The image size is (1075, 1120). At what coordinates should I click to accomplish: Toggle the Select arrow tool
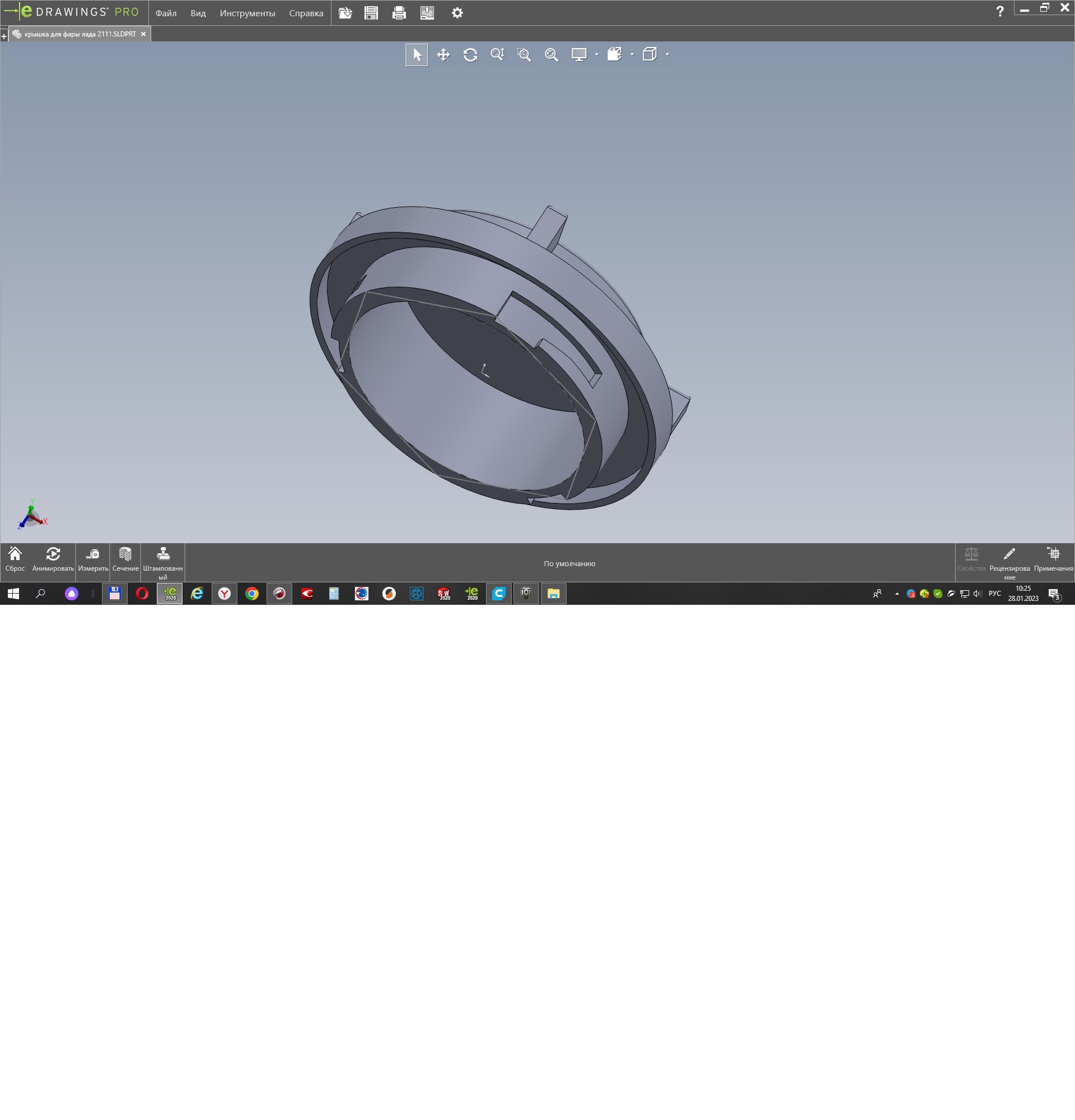tap(417, 55)
